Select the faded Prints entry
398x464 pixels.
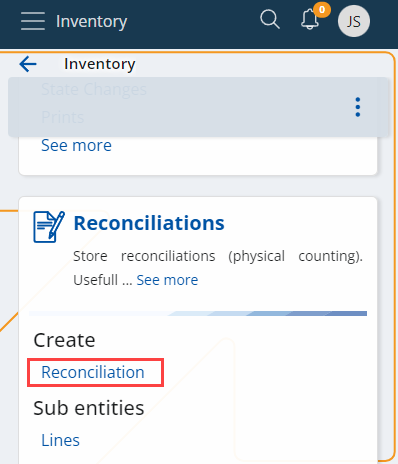tap(62, 117)
